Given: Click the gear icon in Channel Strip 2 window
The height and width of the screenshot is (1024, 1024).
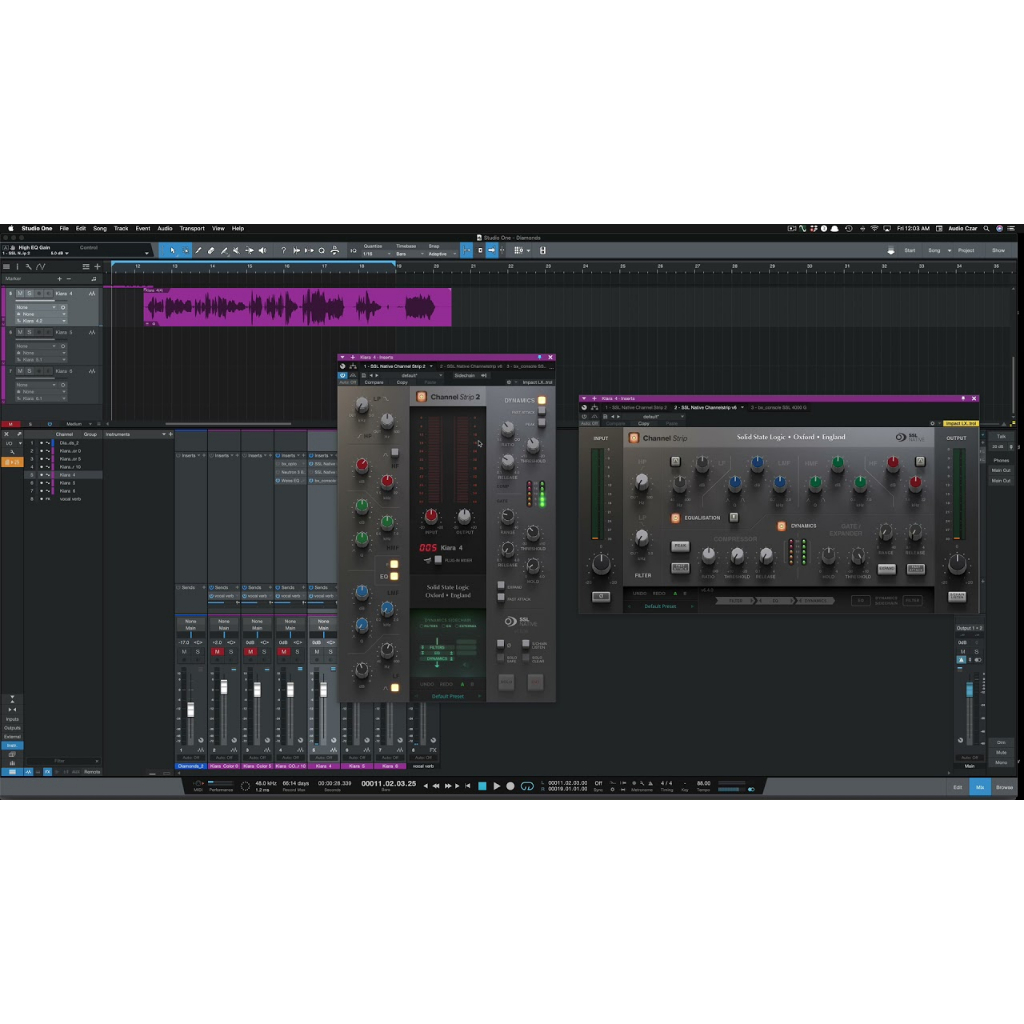Looking at the screenshot, I should coord(509,382).
